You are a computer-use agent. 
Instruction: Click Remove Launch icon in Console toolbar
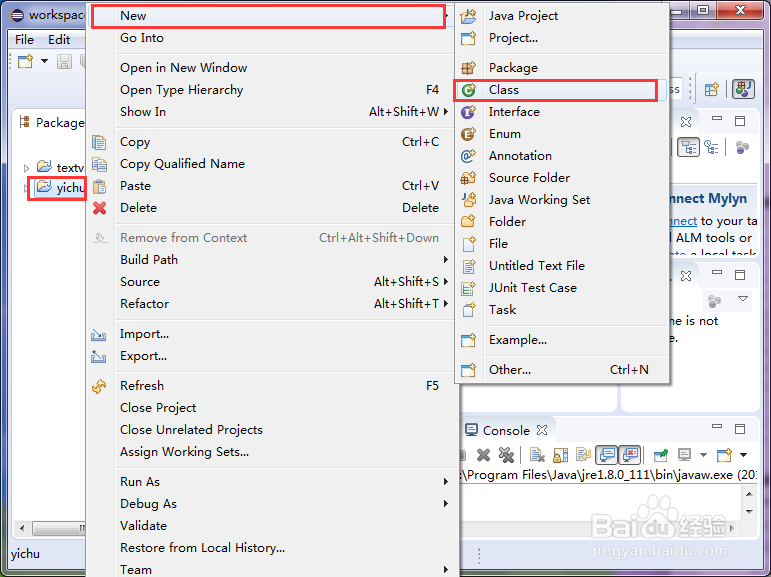[x=483, y=455]
